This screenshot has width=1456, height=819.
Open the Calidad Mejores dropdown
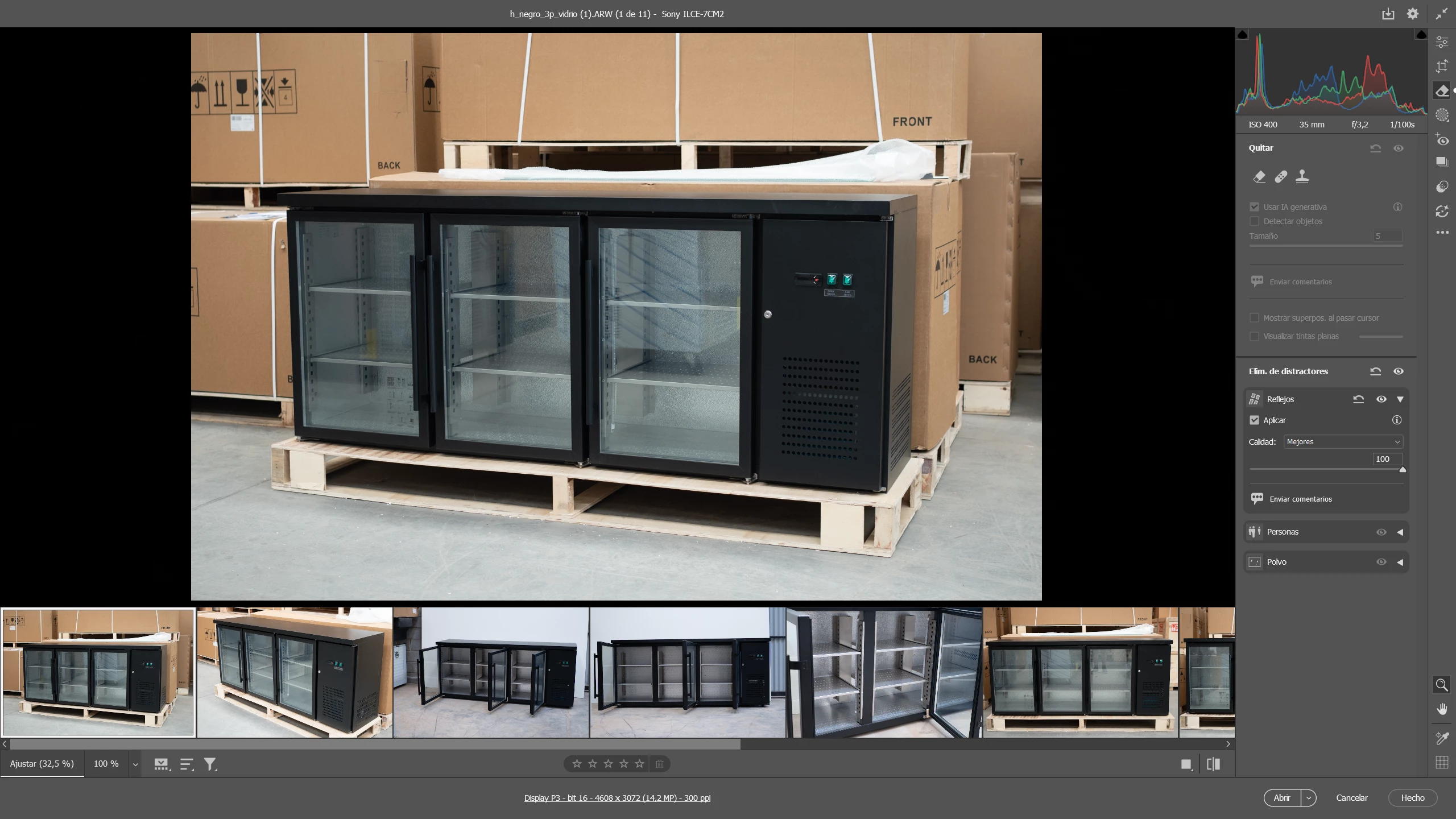coord(1343,442)
